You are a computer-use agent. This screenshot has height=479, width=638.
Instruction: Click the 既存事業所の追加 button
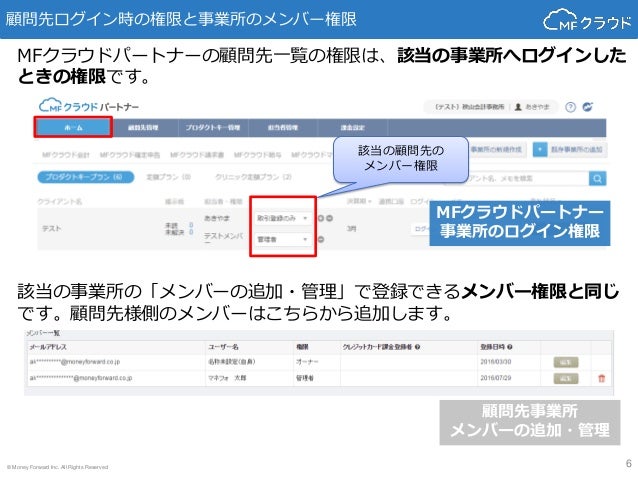click(570, 149)
